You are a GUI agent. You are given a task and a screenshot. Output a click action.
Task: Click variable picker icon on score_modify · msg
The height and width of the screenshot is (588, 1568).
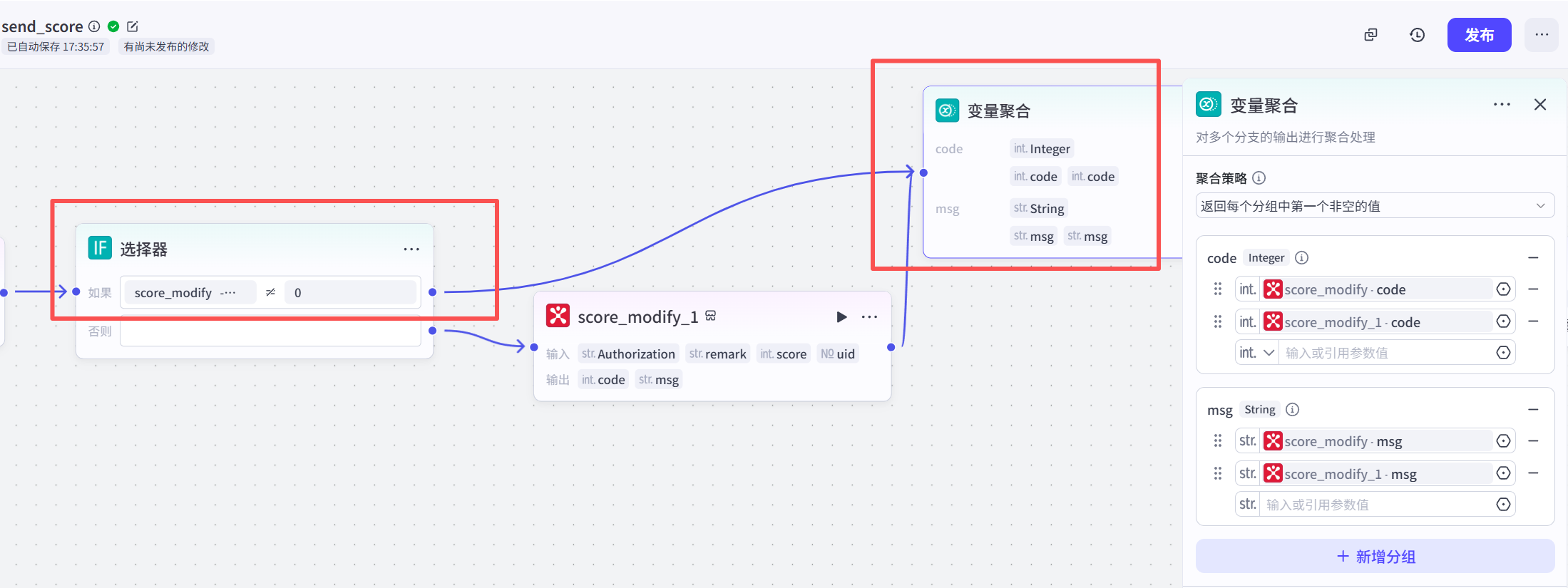(x=1503, y=441)
